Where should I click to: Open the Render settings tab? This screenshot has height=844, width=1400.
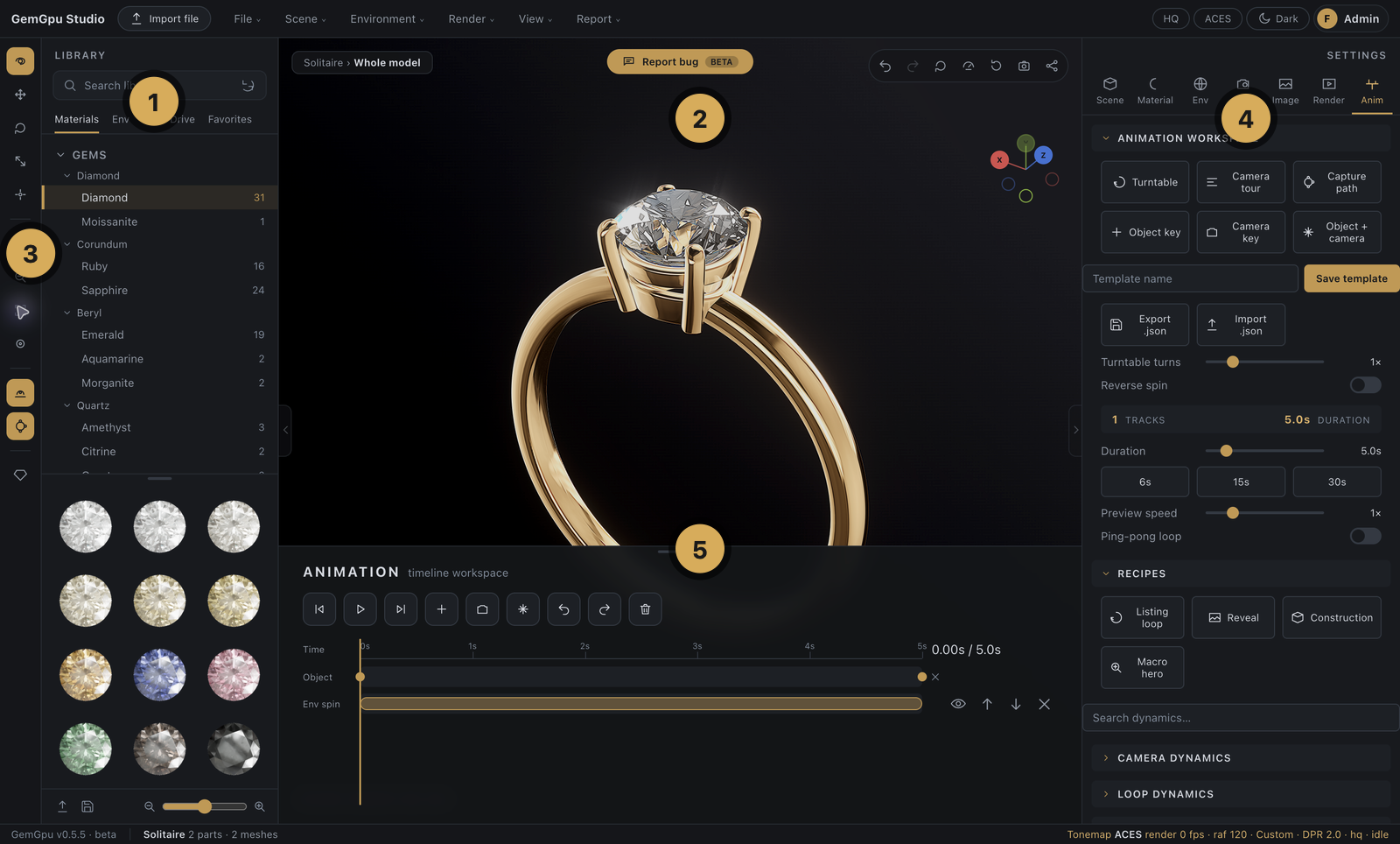[1328, 91]
